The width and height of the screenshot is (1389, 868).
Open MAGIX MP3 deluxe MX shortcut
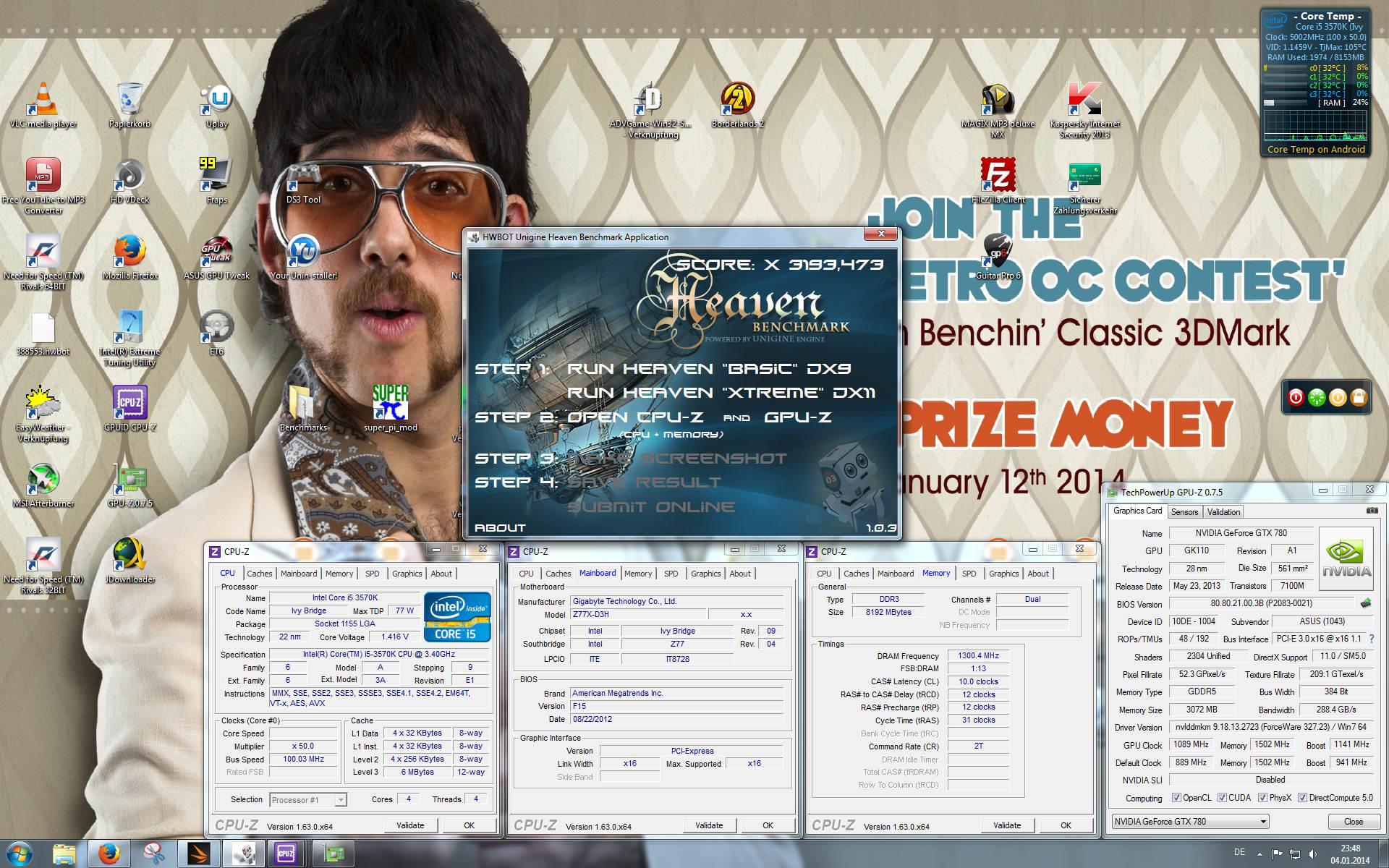(998, 110)
